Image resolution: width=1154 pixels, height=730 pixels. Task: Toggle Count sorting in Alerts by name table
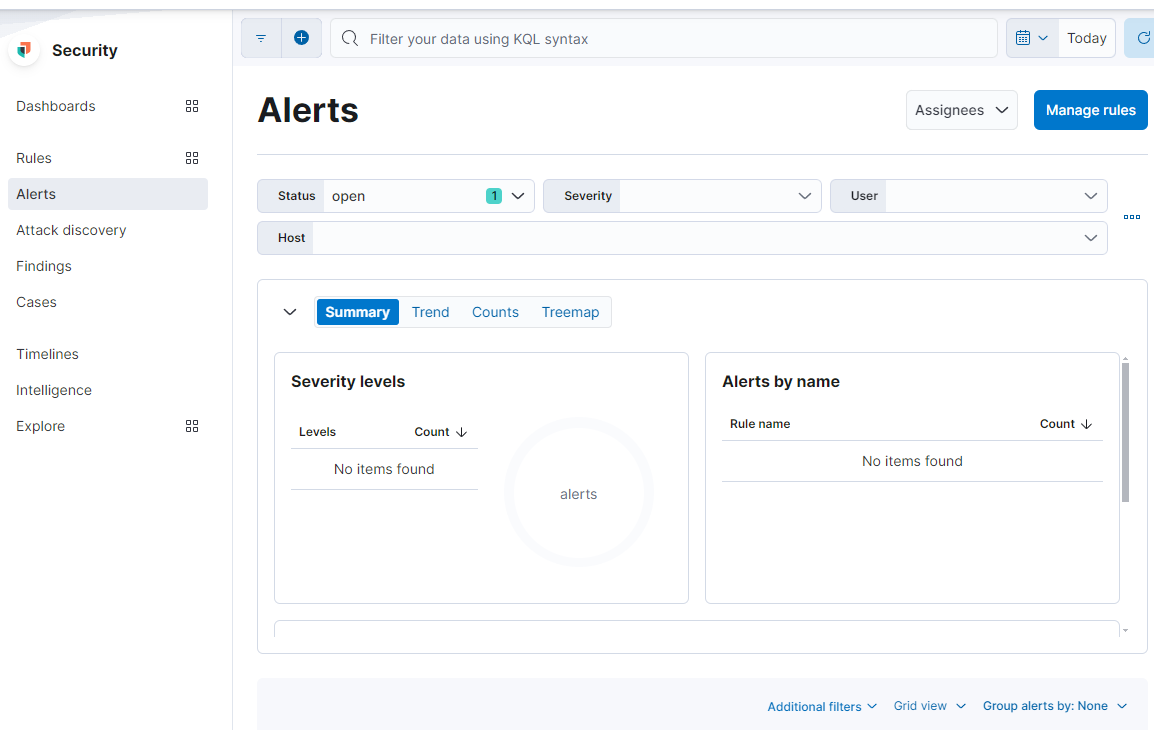coord(1066,423)
